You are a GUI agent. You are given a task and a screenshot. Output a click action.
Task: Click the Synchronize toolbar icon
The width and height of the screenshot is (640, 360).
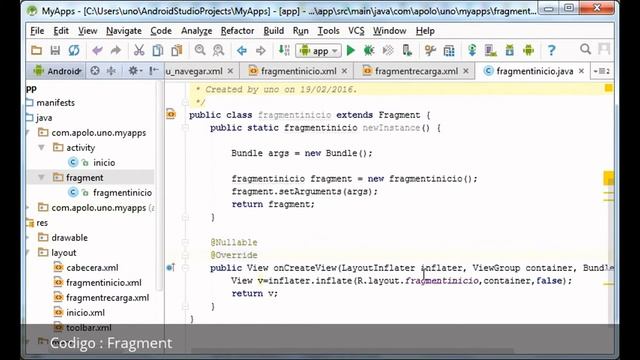click(x=74, y=50)
